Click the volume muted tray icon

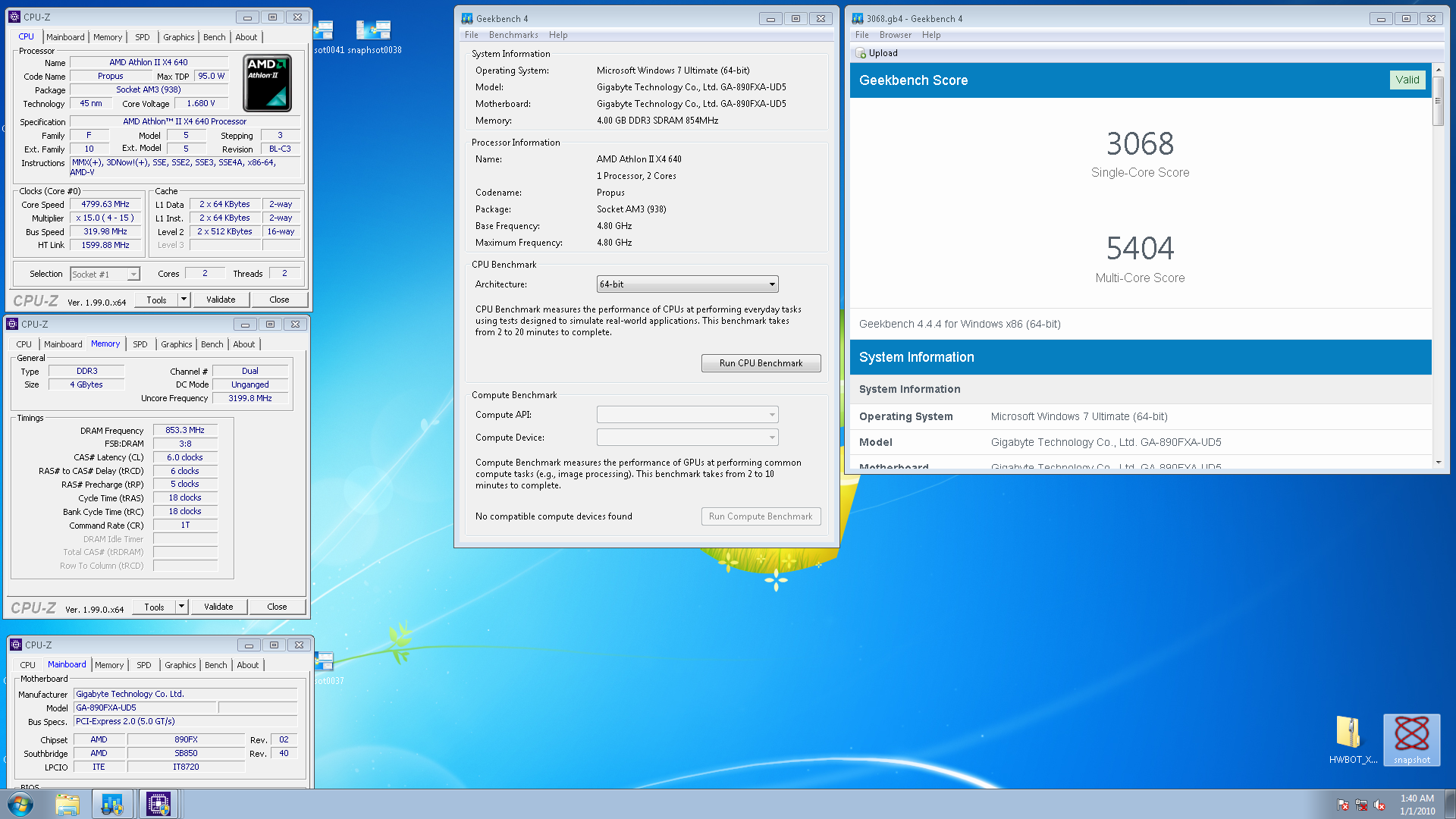(x=1379, y=805)
